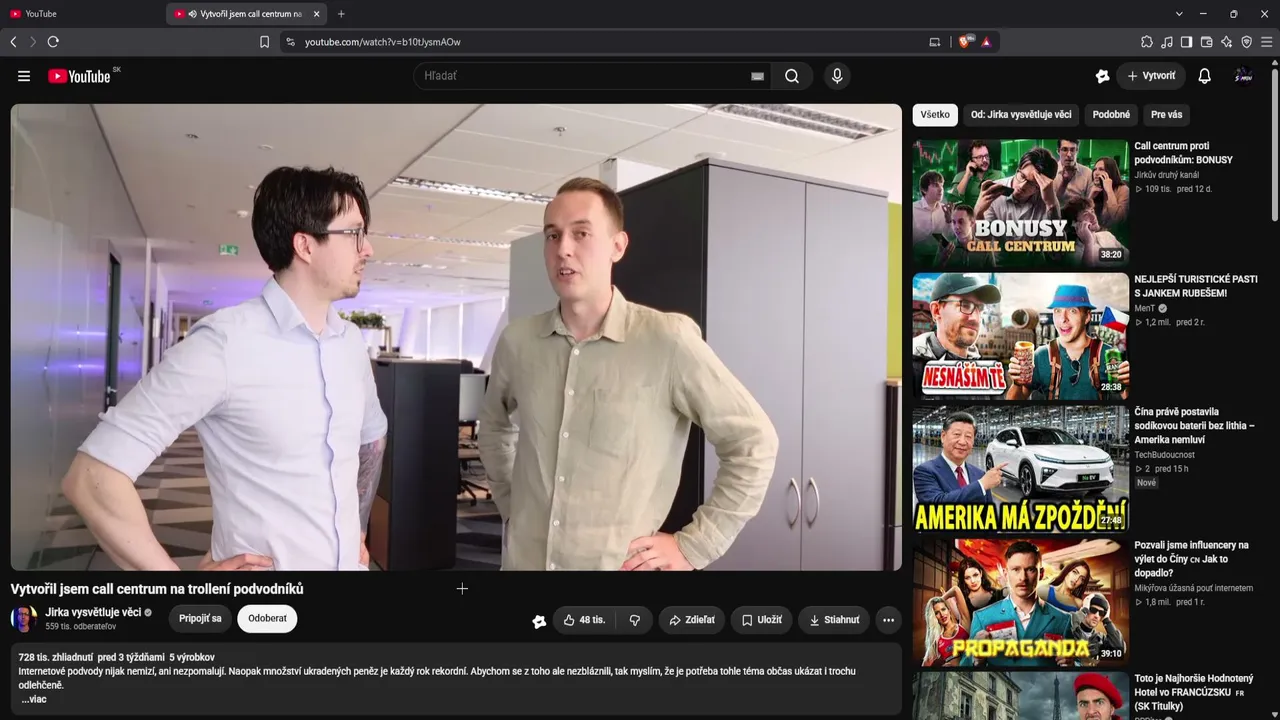Open the Leo AI sparkle icon in toolbar
1280x720 pixels.
point(1227,42)
